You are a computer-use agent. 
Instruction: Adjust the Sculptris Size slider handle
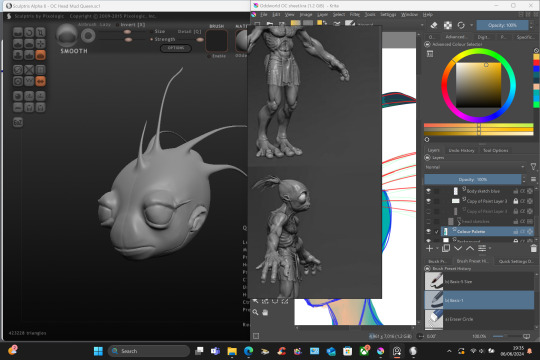(x=127, y=32)
